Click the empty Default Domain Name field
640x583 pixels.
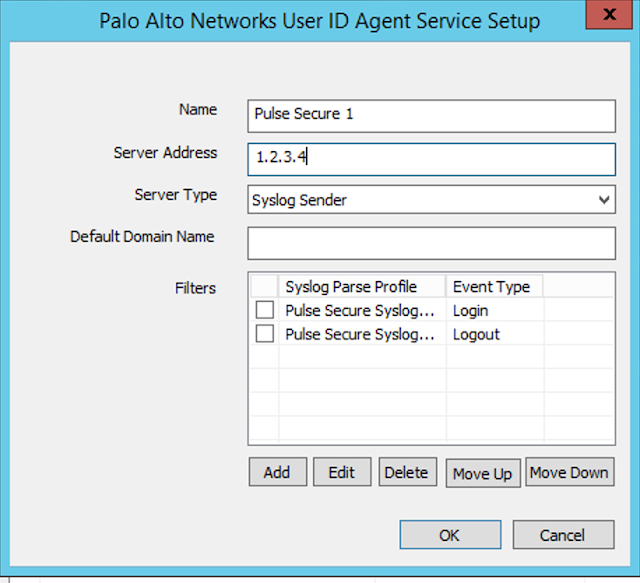coord(431,243)
